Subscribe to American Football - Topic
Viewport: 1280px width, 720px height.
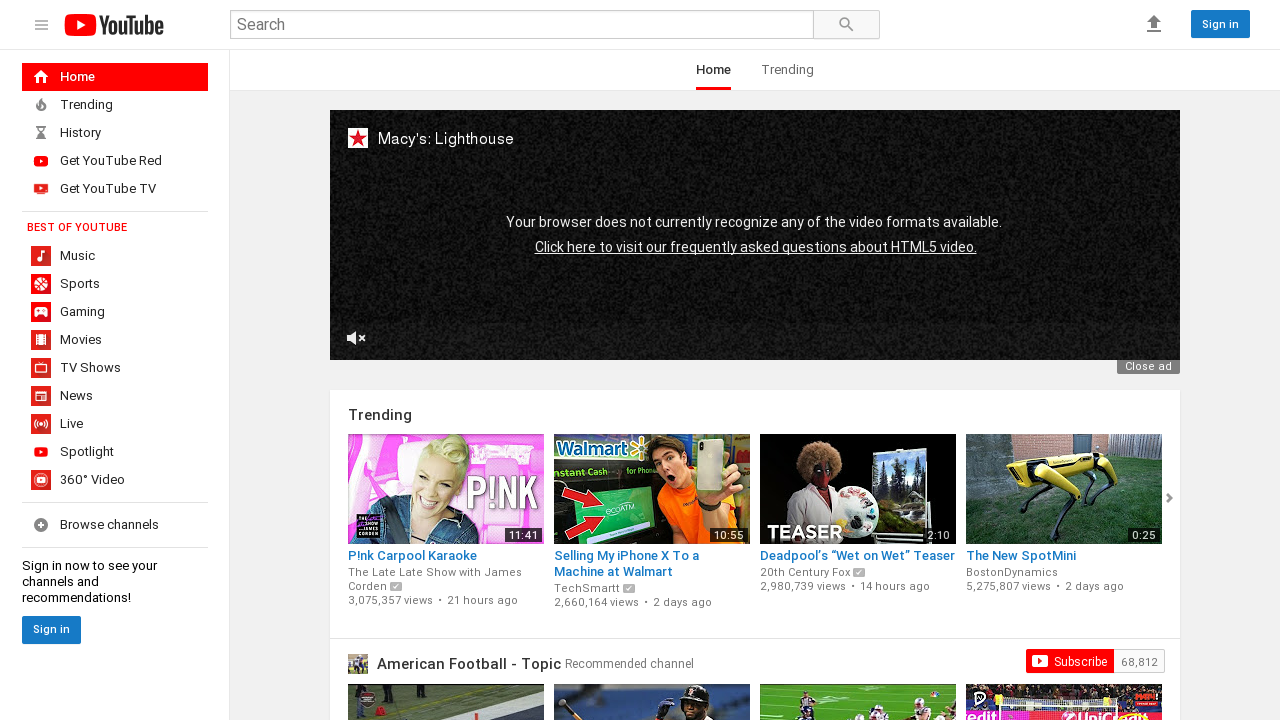[x=1069, y=661]
